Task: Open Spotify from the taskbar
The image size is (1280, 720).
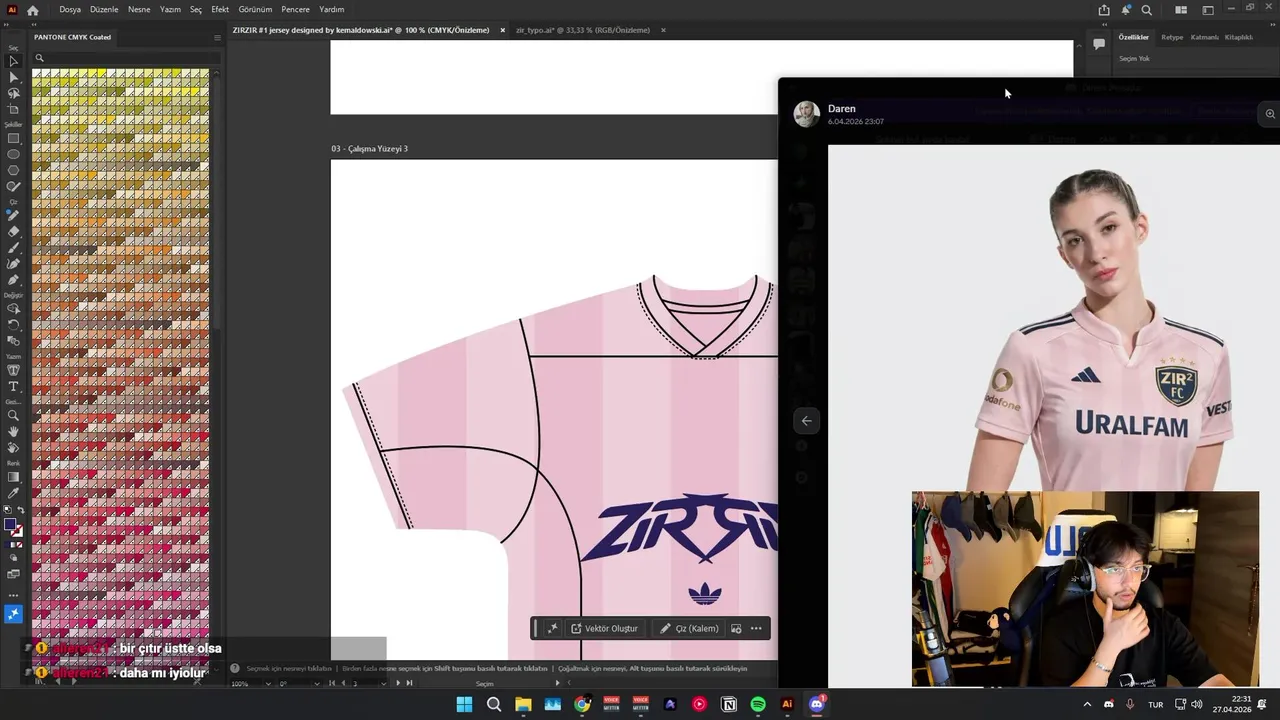Action: point(758,704)
